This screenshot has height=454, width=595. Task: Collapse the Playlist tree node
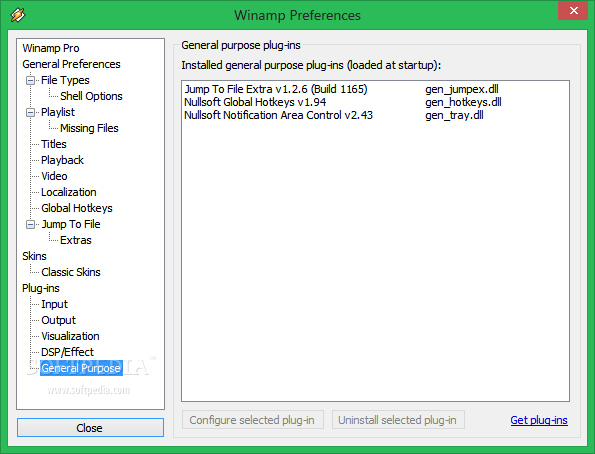tap(30, 112)
